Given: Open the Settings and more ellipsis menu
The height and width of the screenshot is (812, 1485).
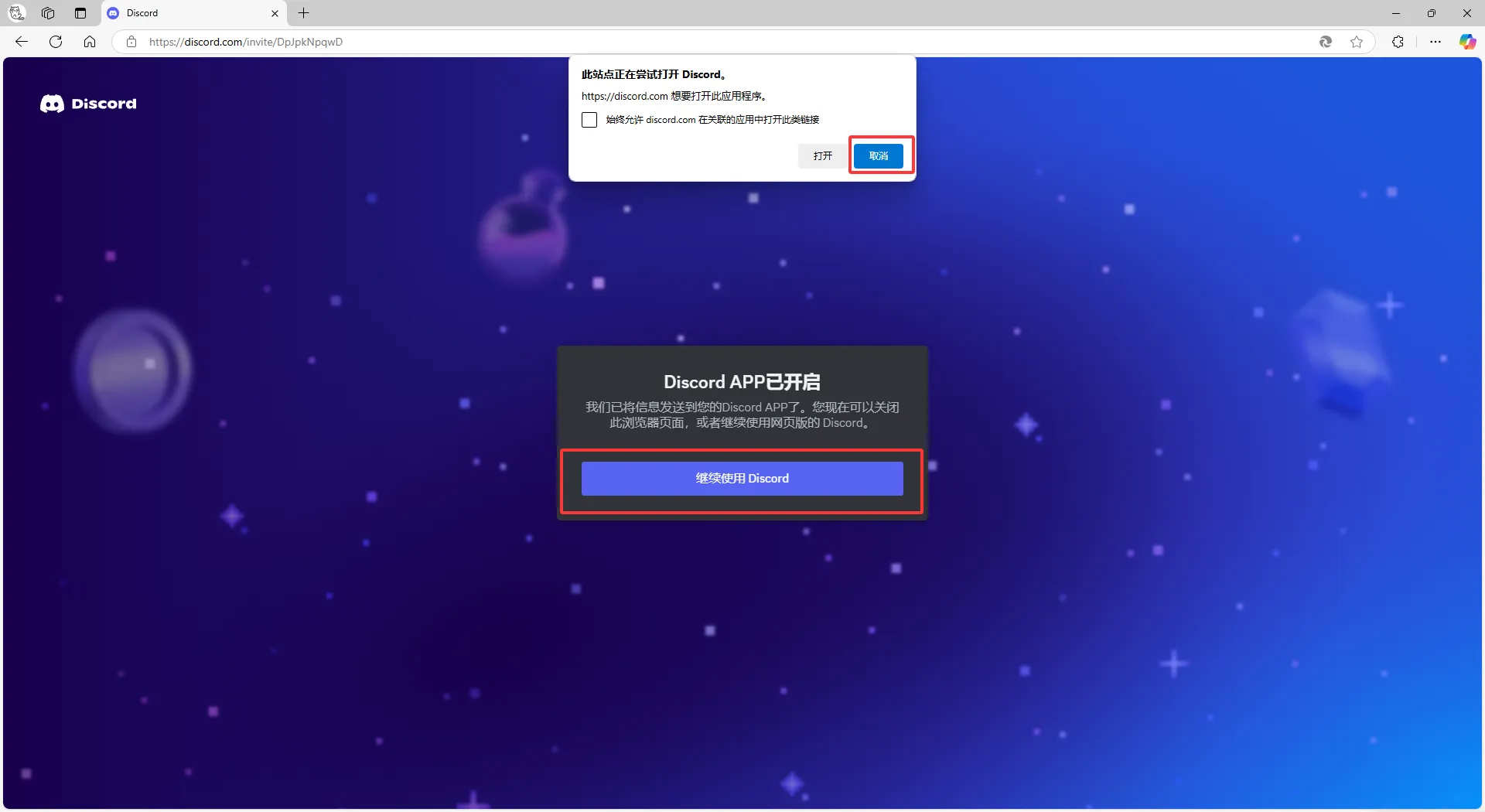Looking at the screenshot, I should [1435, 42].
